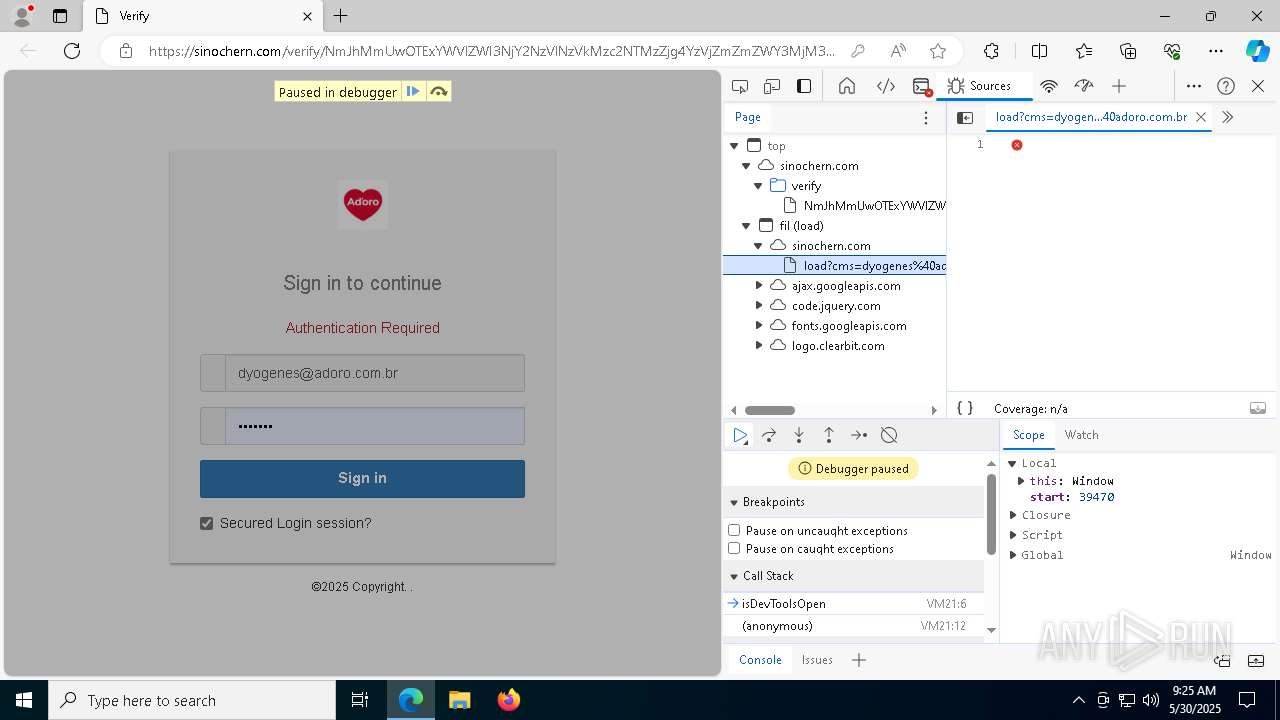Select isDevToolsOpen call stack frame
Image resolution: width=1280 pixels, height=720 pixels.
coord(853,604)
